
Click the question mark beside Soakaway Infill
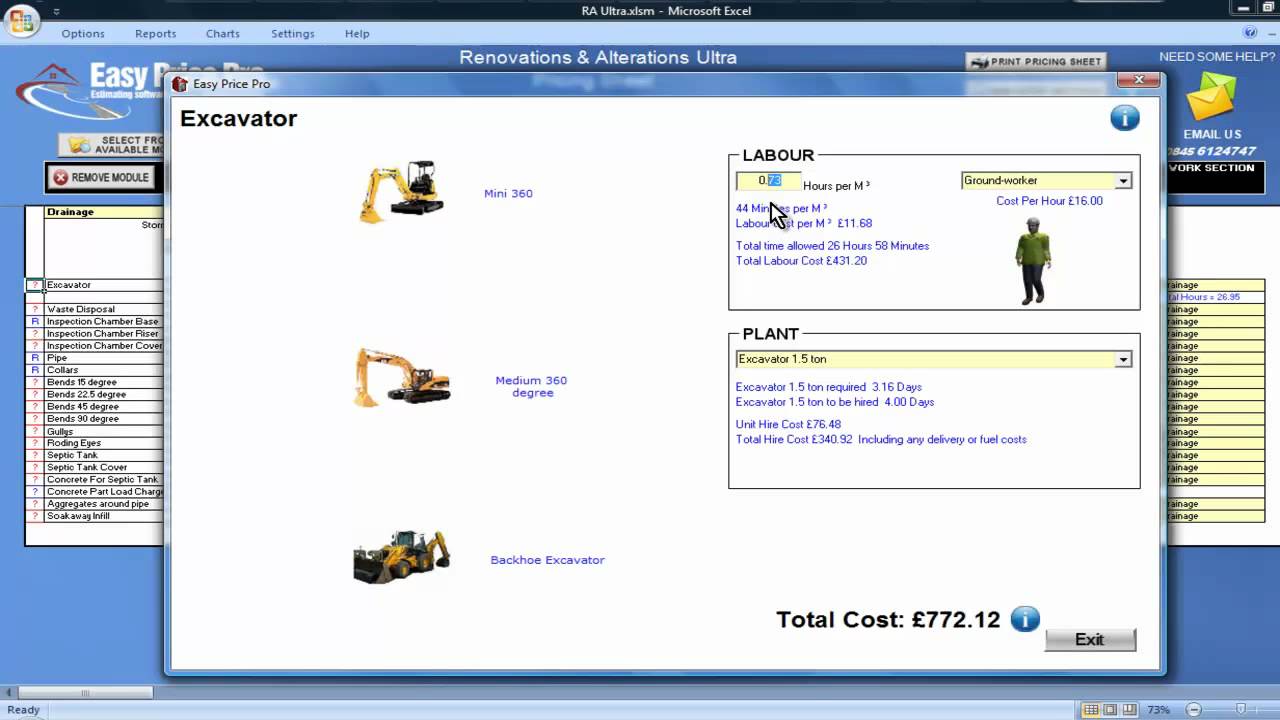pyautogui.click(x=35, y=516)
